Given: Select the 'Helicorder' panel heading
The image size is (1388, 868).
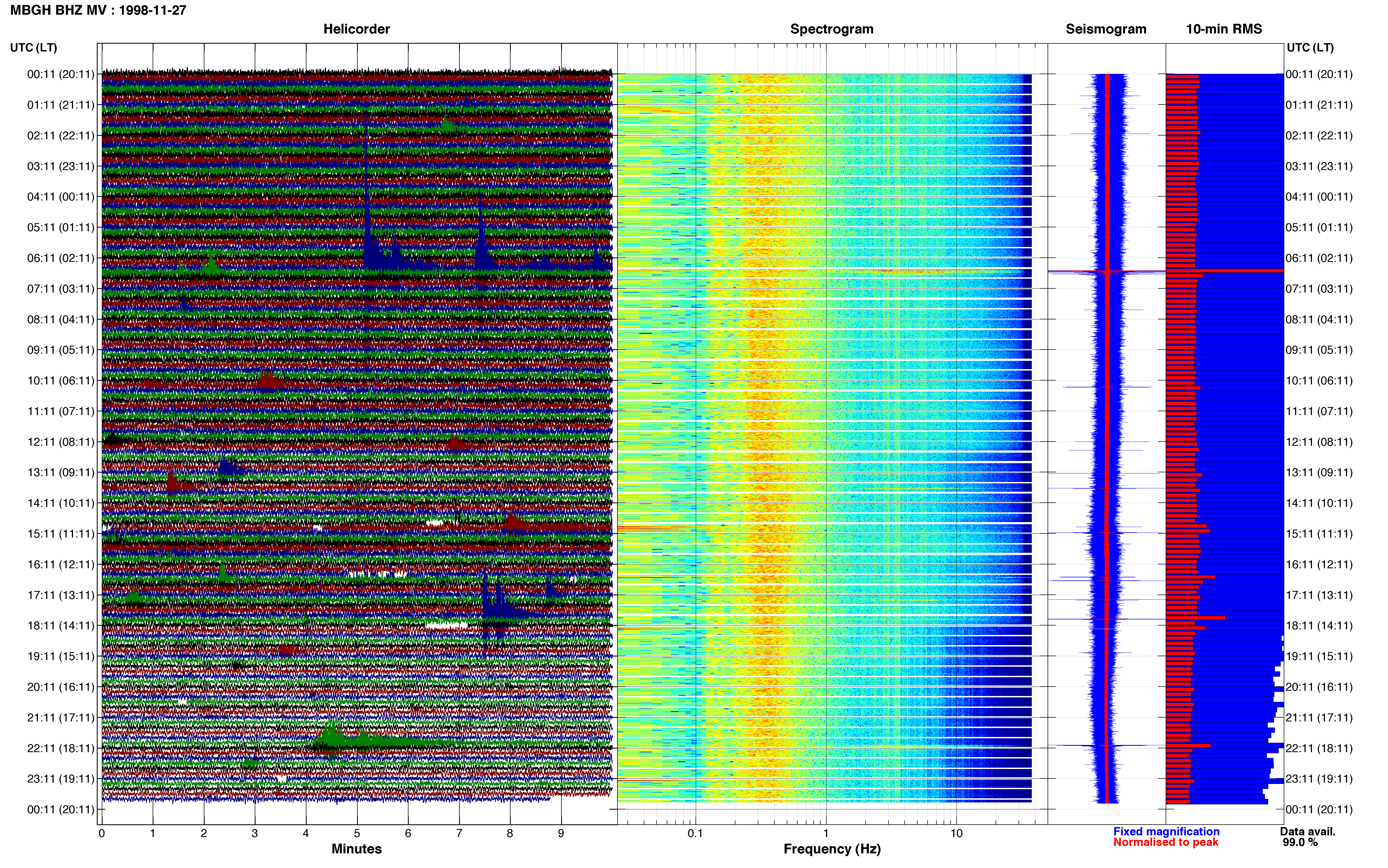Looking at the screenshot, I should [356, 29].
